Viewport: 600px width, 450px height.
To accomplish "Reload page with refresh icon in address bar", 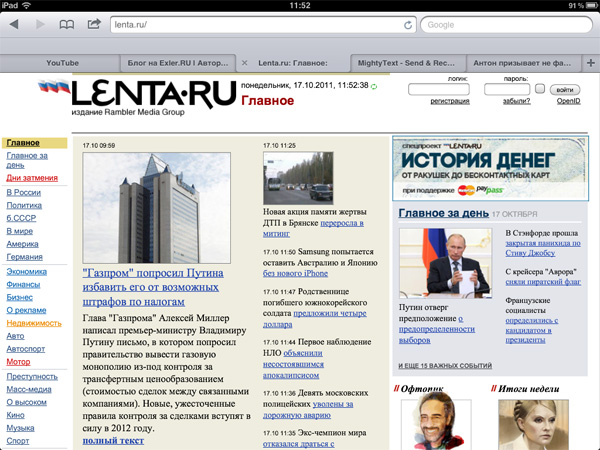I will 409,24.
